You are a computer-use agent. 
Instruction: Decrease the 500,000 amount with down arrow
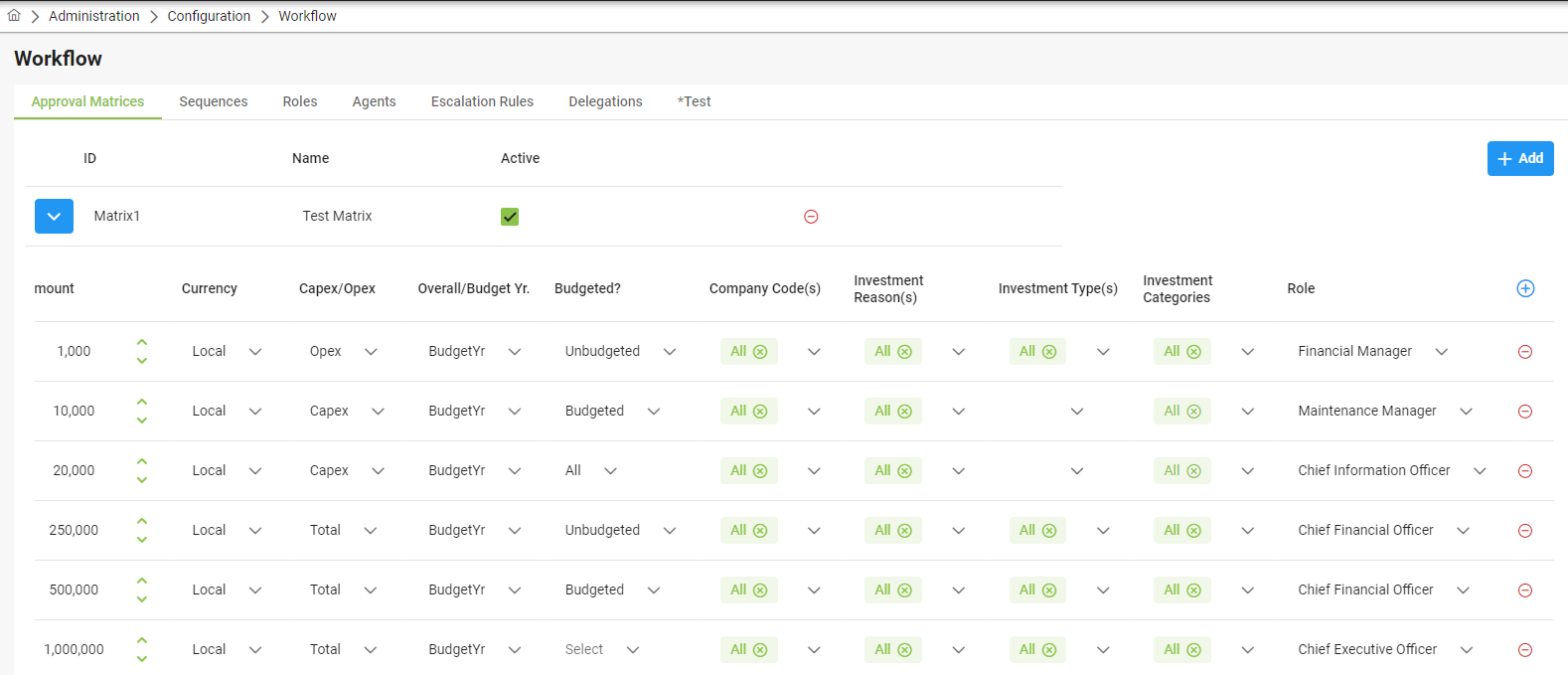coord(142,598)
